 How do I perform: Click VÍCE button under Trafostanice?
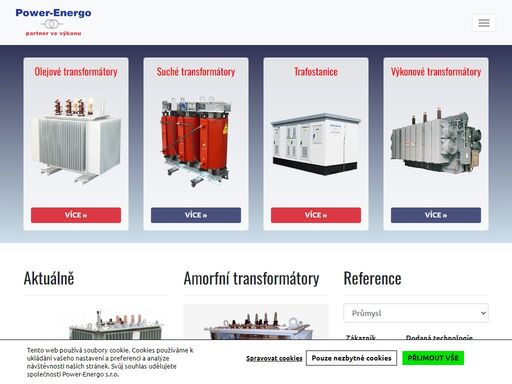coord(316,215)
